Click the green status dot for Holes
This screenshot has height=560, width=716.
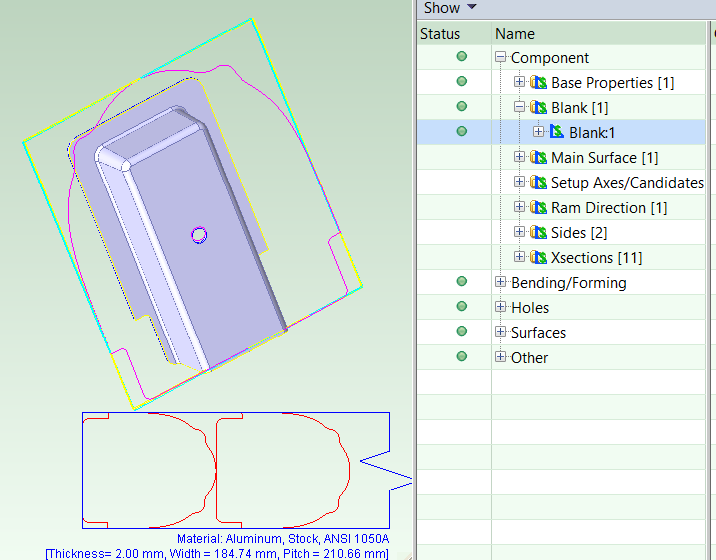[461, 307]
